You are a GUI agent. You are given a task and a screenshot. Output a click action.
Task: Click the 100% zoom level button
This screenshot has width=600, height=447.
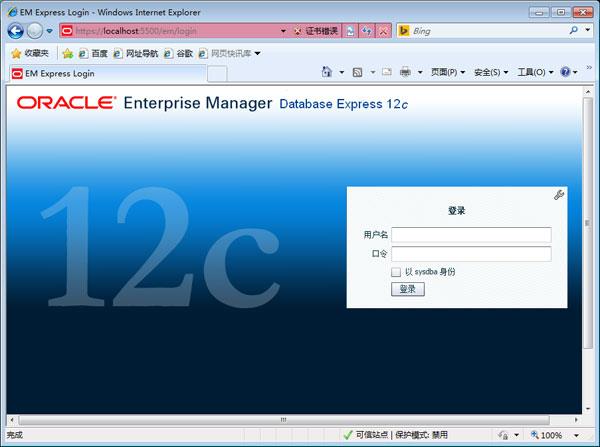[x=546, y=435]
